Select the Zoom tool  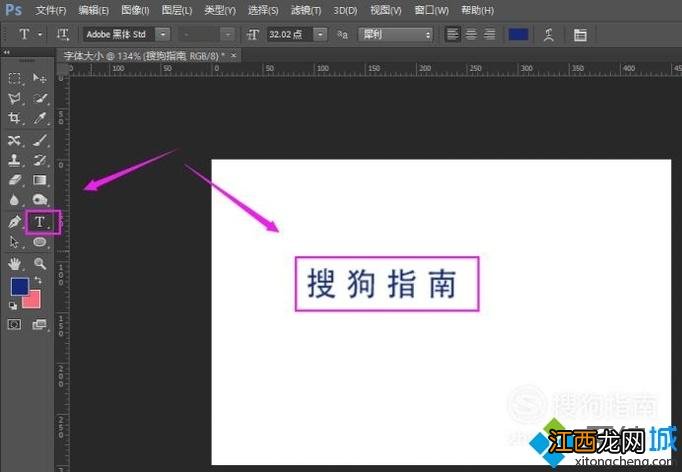point(40,263)
